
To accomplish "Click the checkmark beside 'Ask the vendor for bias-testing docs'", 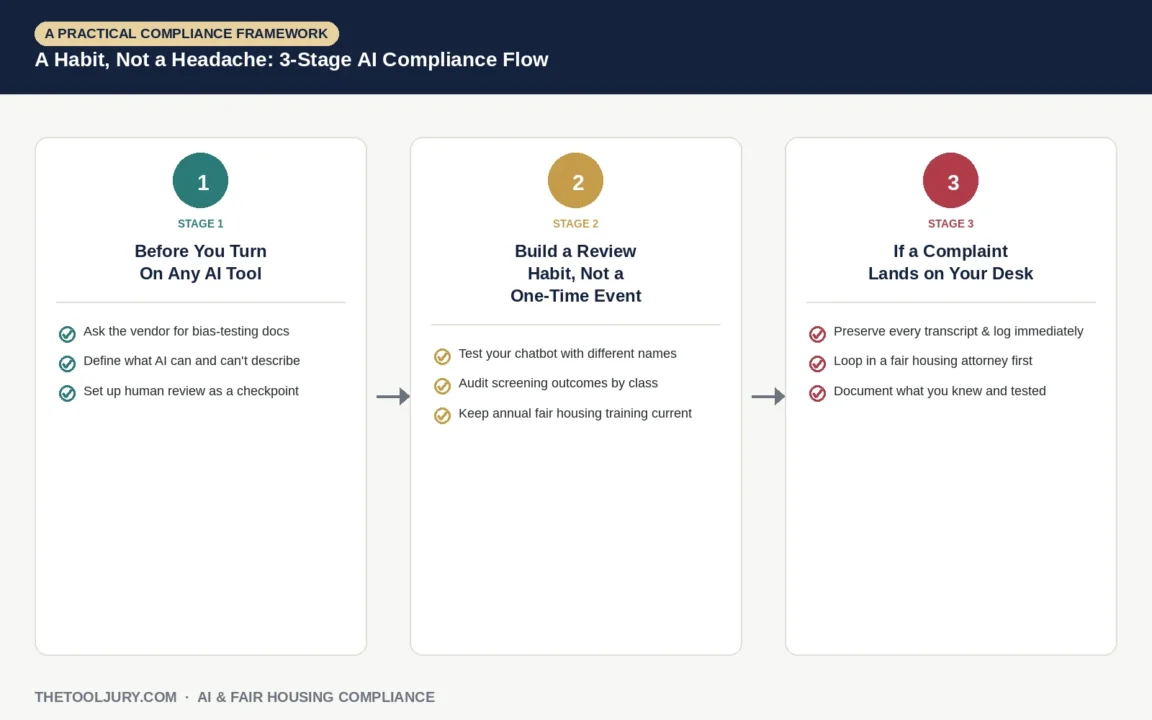I will (x=67, y=334).
